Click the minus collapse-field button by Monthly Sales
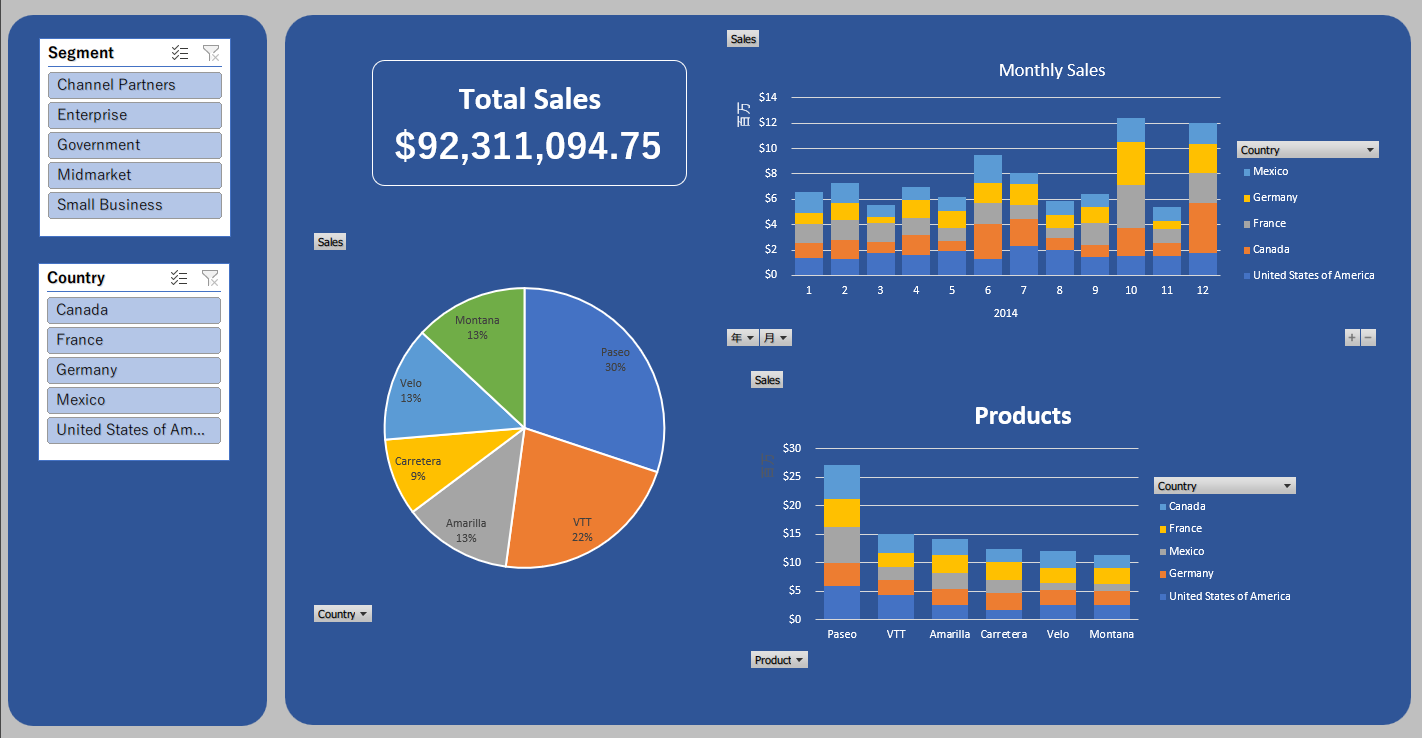 [x=1368, y=338]
